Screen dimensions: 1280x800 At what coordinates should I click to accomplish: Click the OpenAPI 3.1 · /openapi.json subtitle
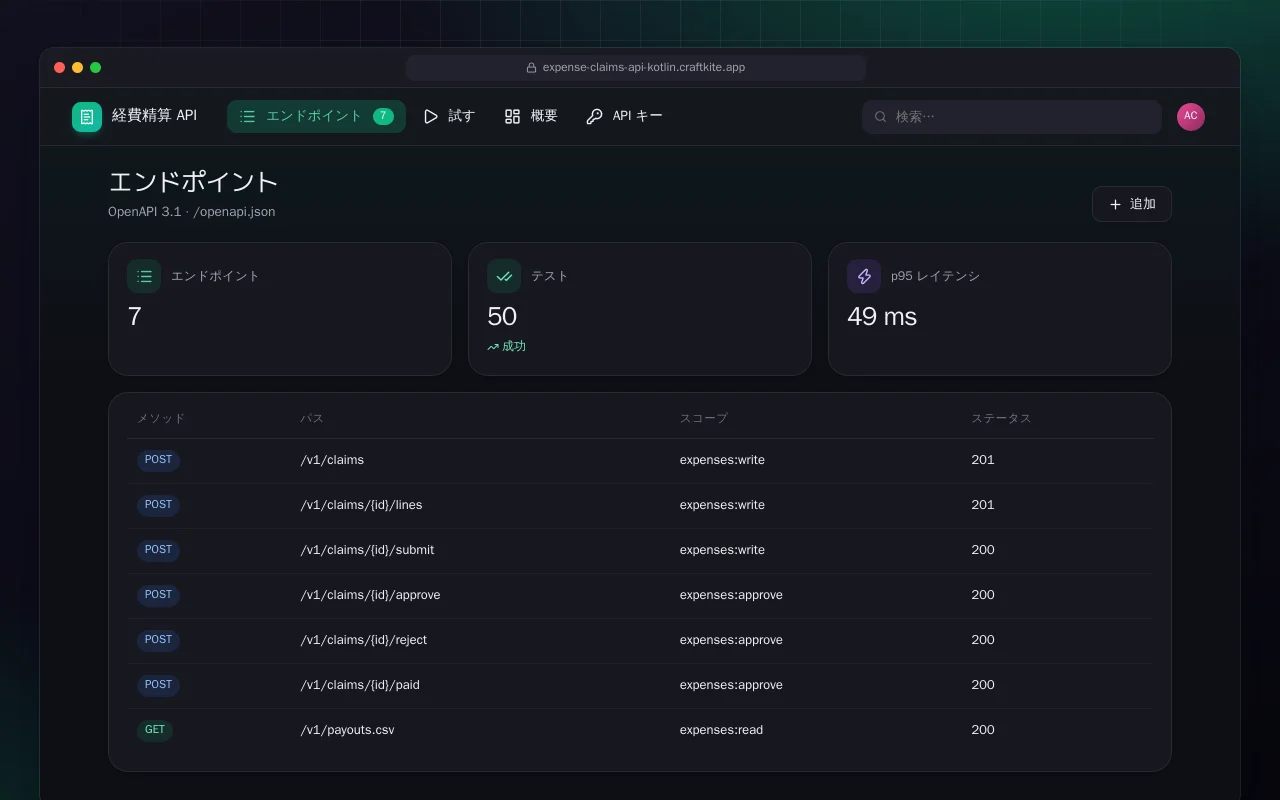192,212
